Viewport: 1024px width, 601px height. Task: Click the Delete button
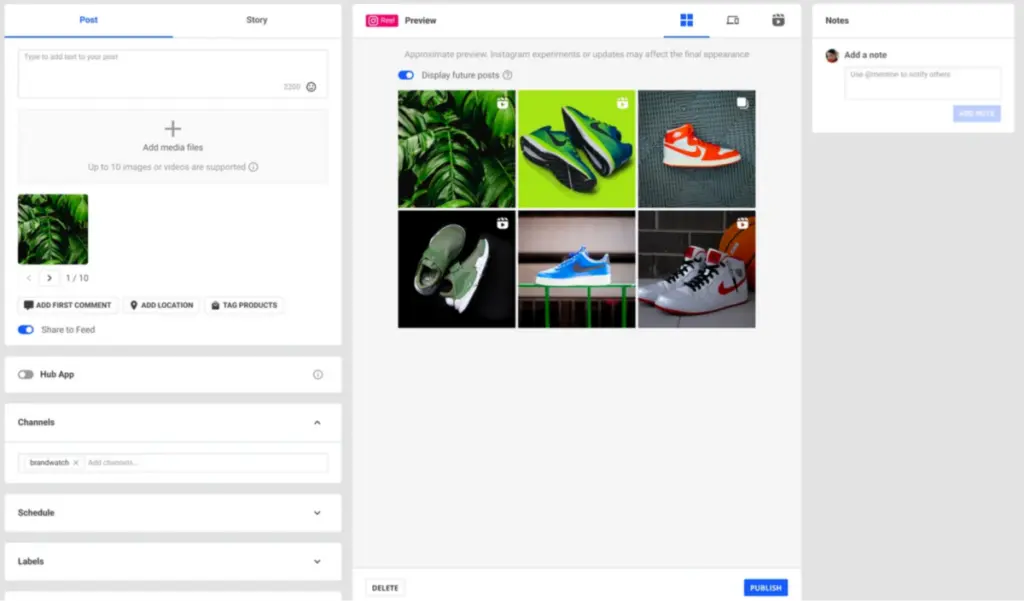click(x=385, y=588)
